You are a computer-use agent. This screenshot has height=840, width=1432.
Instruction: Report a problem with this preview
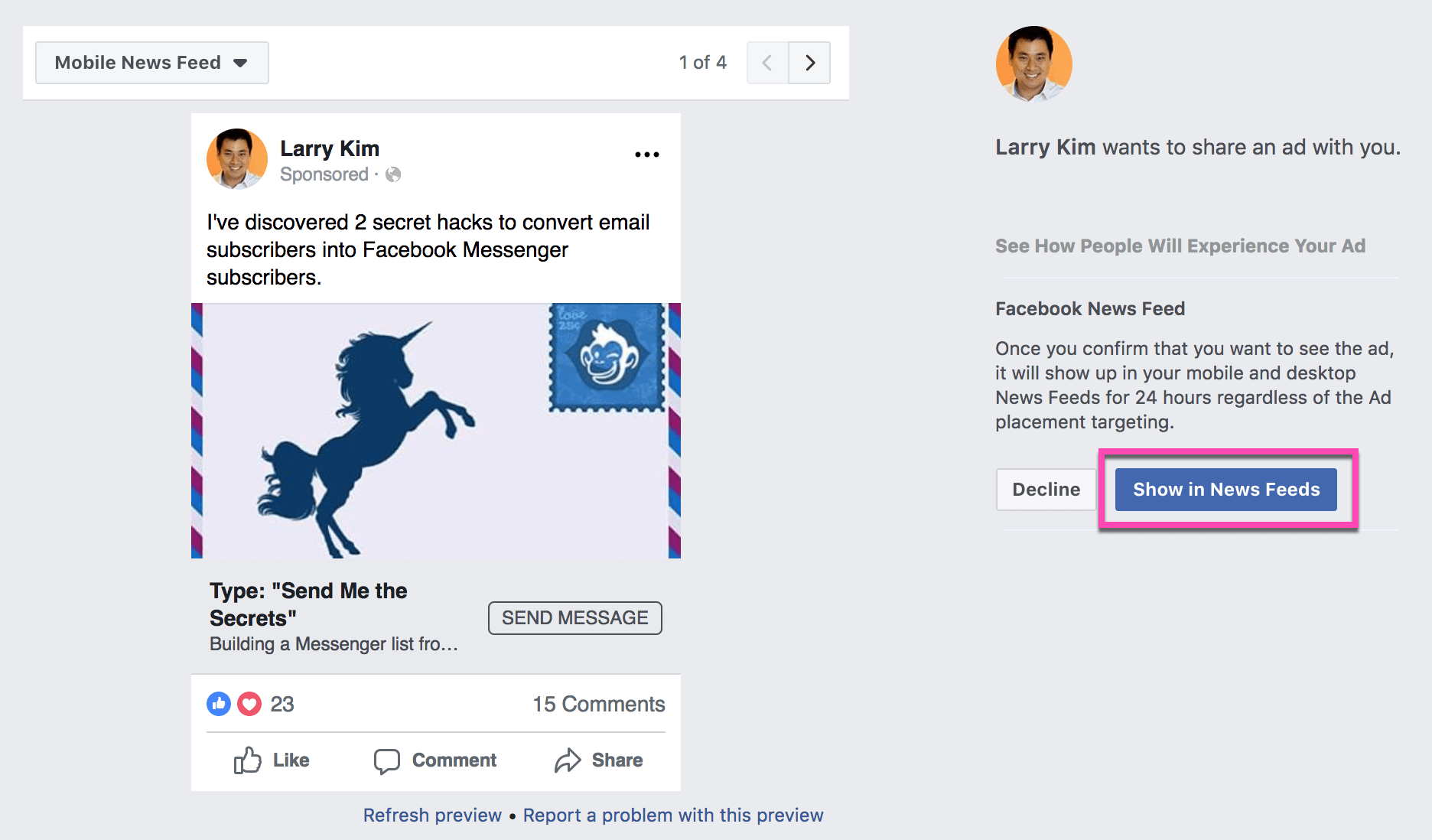pyautogui.click(x=672, y=815)
